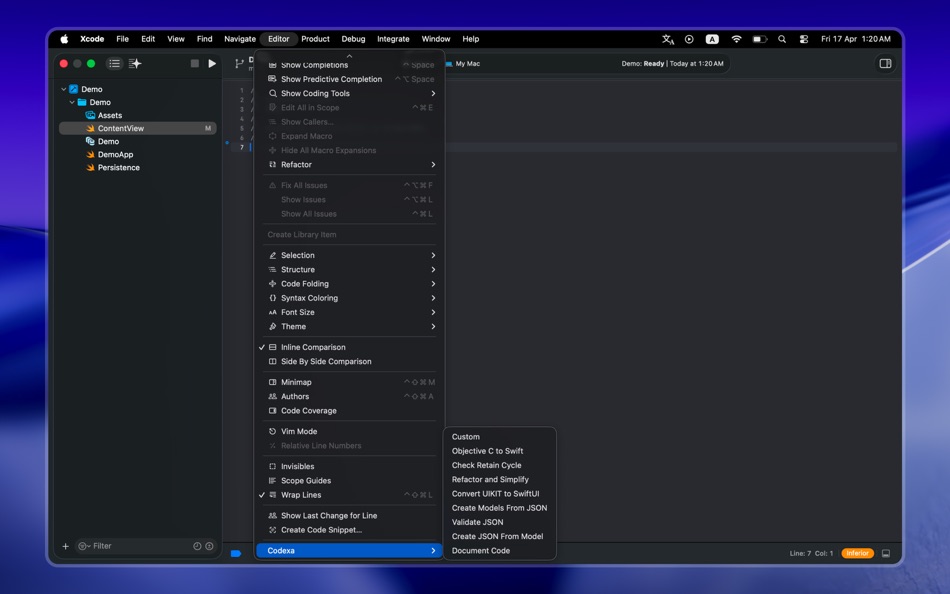Expand the Theme submenu
Image resolution: width=950 pixels, height=594 pixels.
point(350,327)
